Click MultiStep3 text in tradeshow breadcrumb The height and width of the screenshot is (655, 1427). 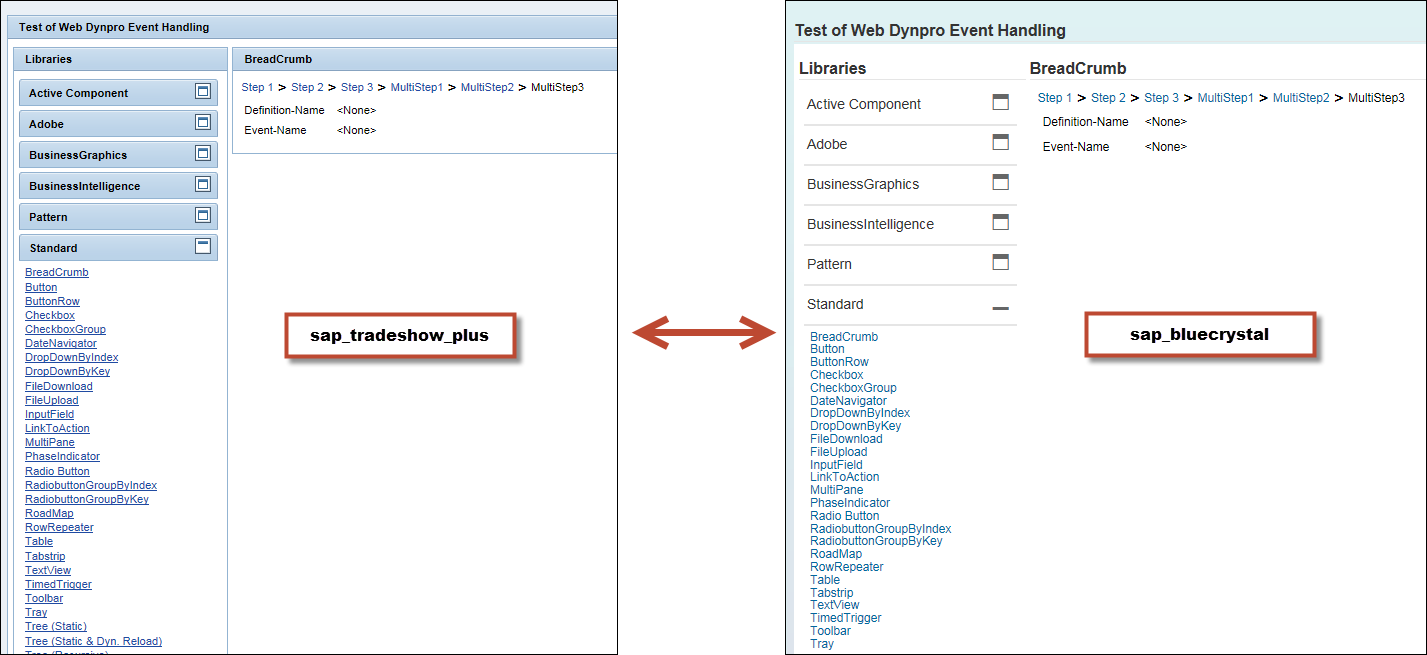pos(557,87)
